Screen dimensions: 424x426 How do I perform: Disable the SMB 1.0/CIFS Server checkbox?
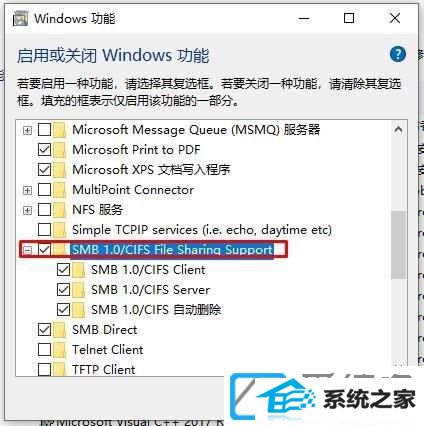pos(63,290)
